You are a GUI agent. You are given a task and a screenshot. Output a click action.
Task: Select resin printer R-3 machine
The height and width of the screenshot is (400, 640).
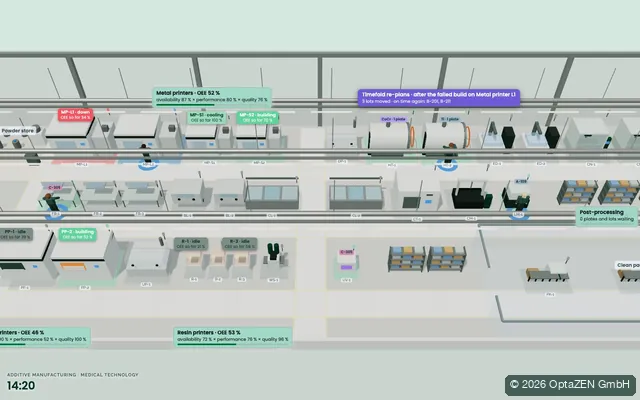242,264
